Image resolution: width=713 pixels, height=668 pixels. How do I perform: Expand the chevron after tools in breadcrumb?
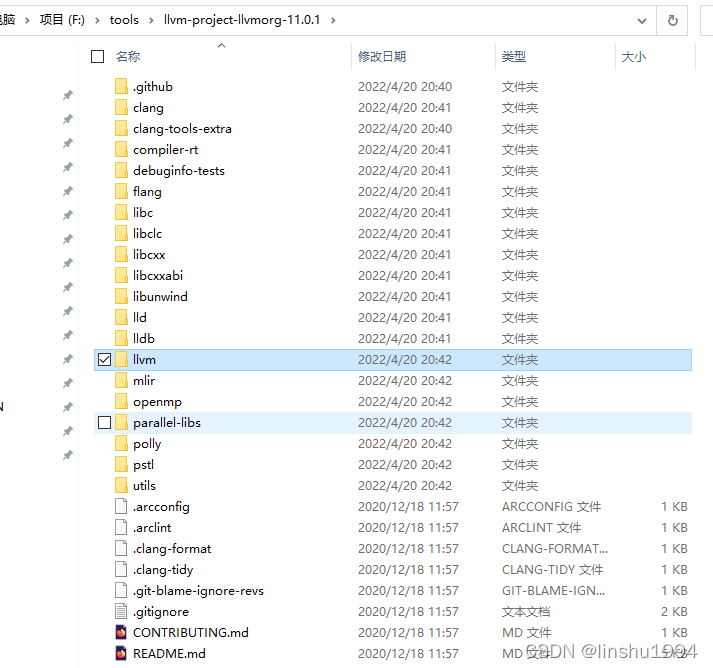(151, 20)
